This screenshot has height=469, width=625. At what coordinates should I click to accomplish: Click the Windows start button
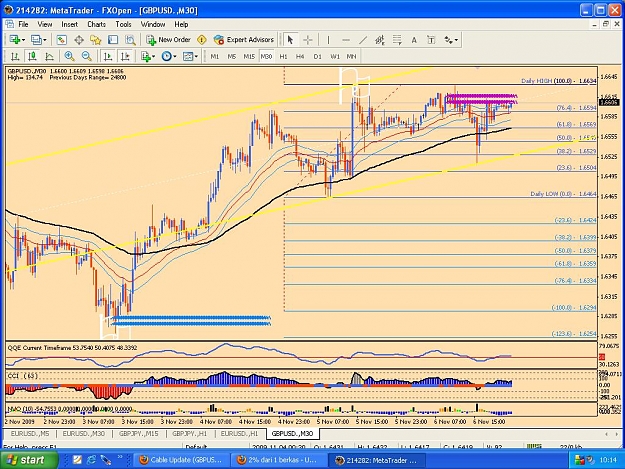point(29,460)
